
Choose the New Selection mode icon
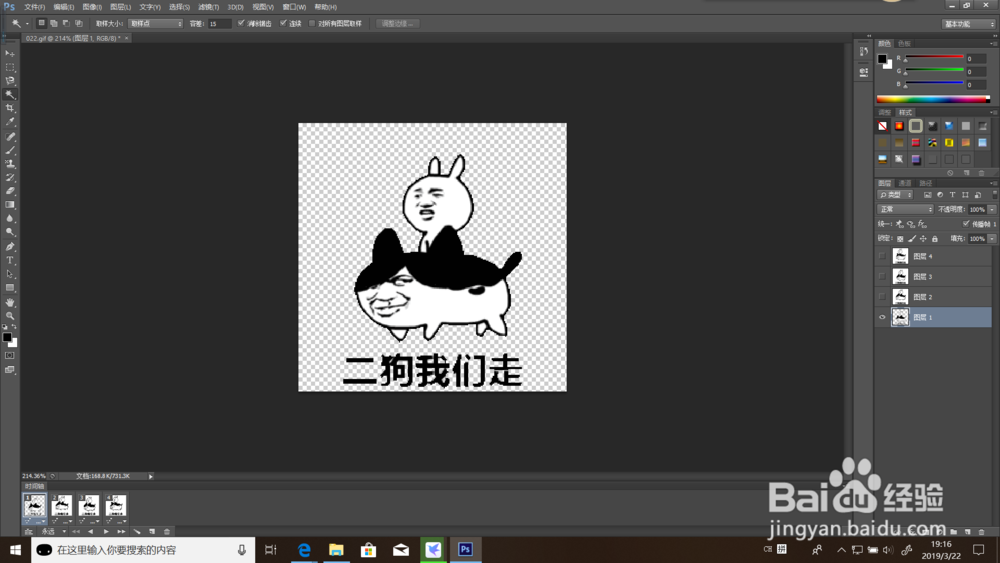(41, 23)
